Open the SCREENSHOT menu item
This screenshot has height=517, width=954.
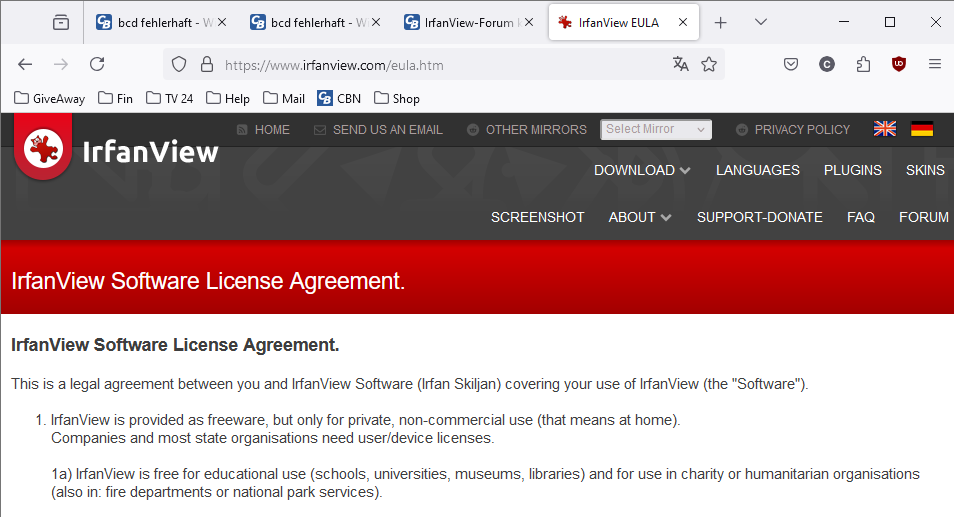[537, 217]
